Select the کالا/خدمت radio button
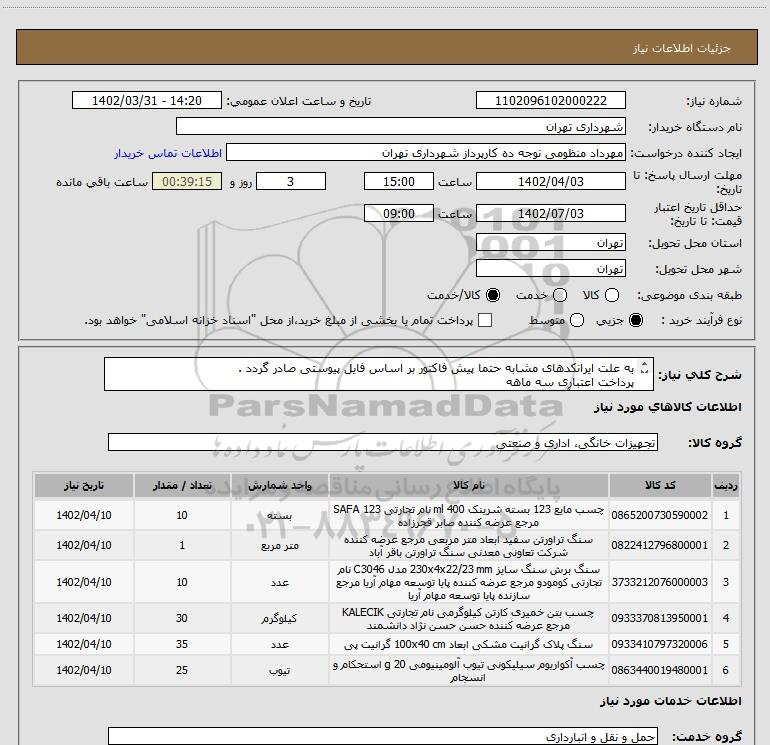Screen dimensions: 770x745 pyautogui.click(x=493, y=295)
